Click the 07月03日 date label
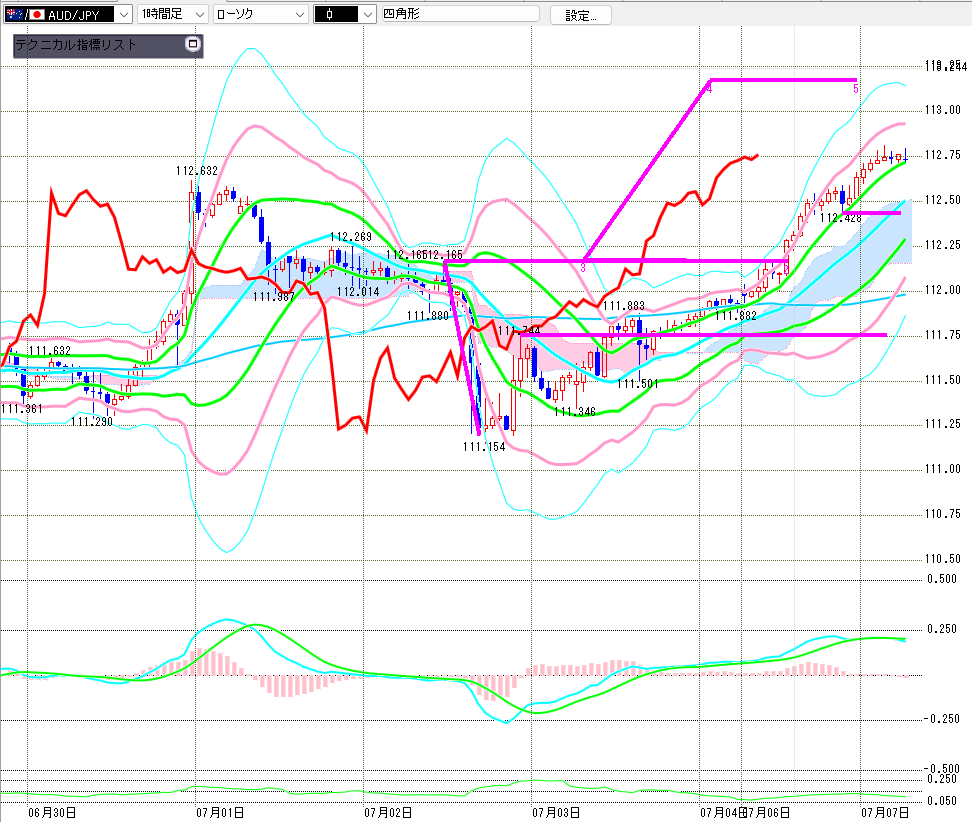972x822 pixels. click(x=556, y=812)
